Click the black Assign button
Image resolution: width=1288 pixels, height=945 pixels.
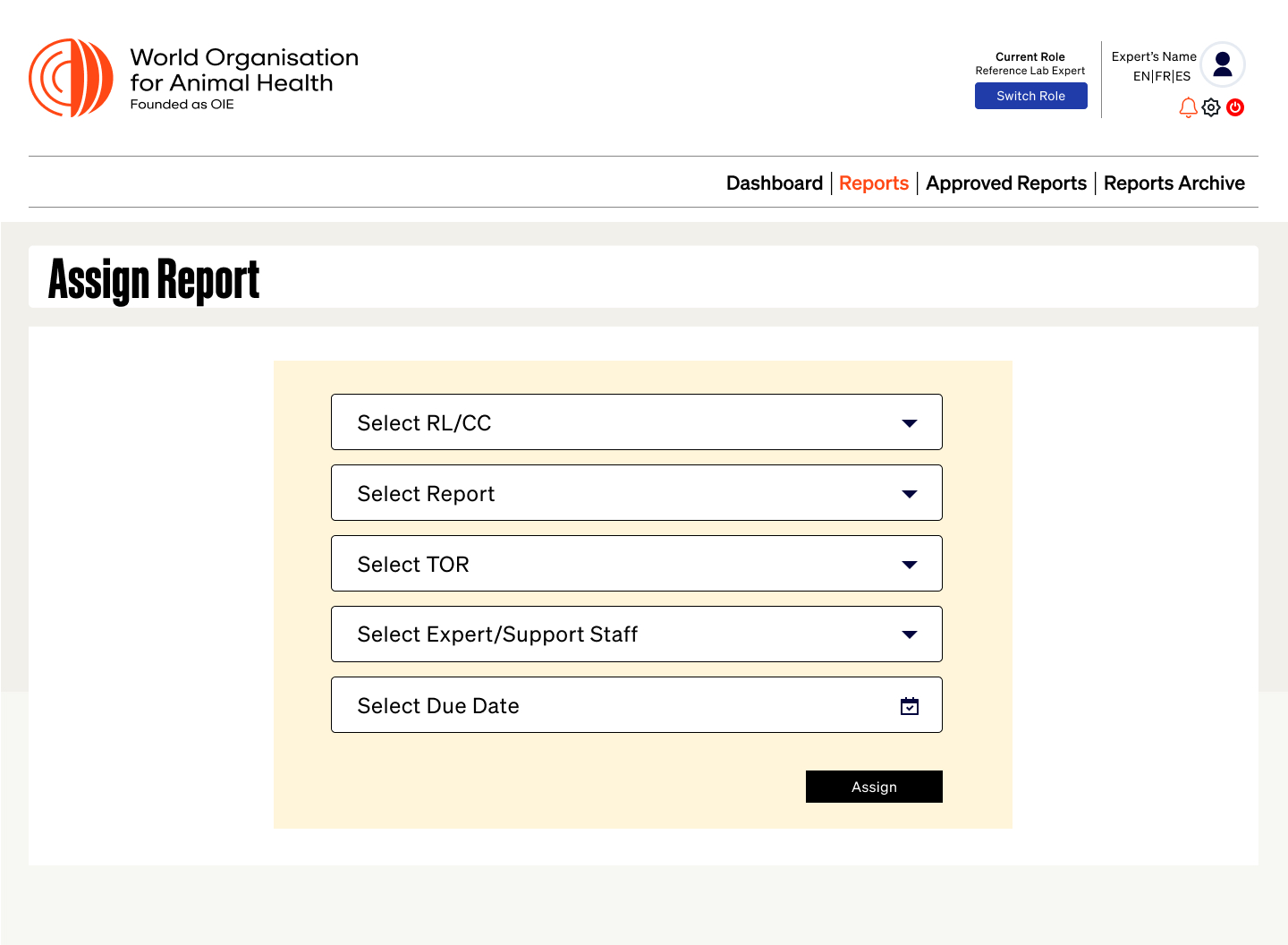[874, 787]
